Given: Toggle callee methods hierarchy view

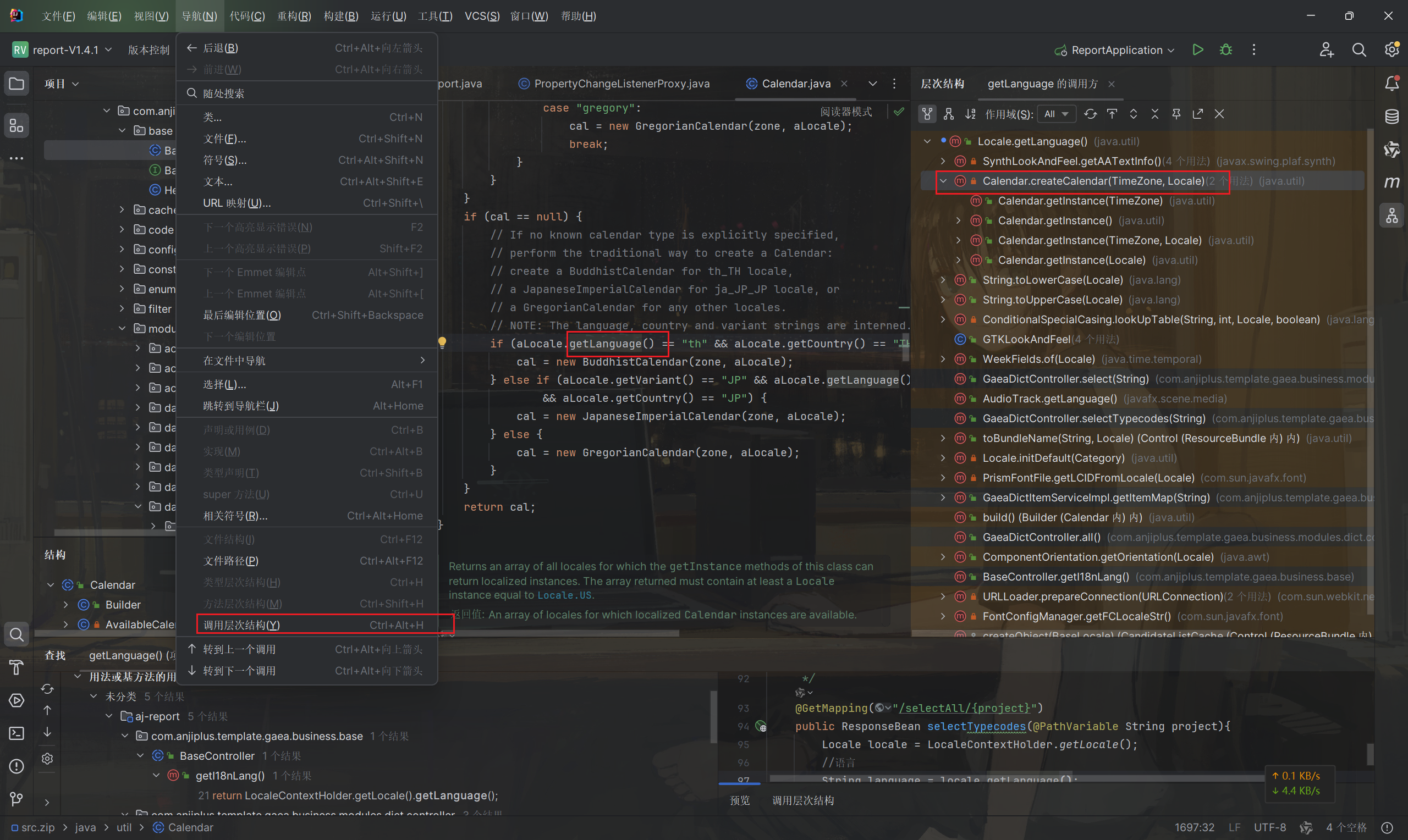Looking at the screenshot, I should pyautogui.click(x=949, y=114).
